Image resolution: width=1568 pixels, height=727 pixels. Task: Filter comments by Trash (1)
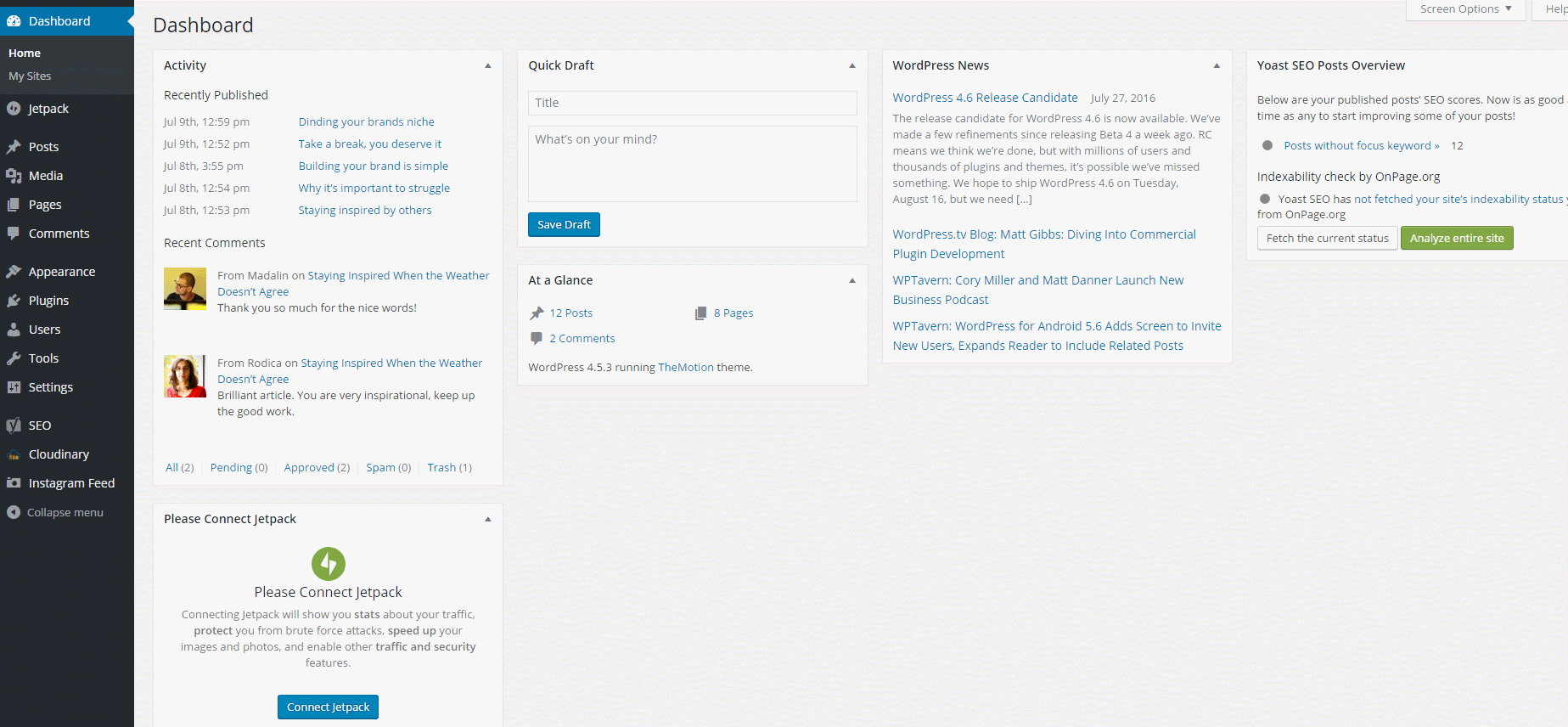point(449,467)
